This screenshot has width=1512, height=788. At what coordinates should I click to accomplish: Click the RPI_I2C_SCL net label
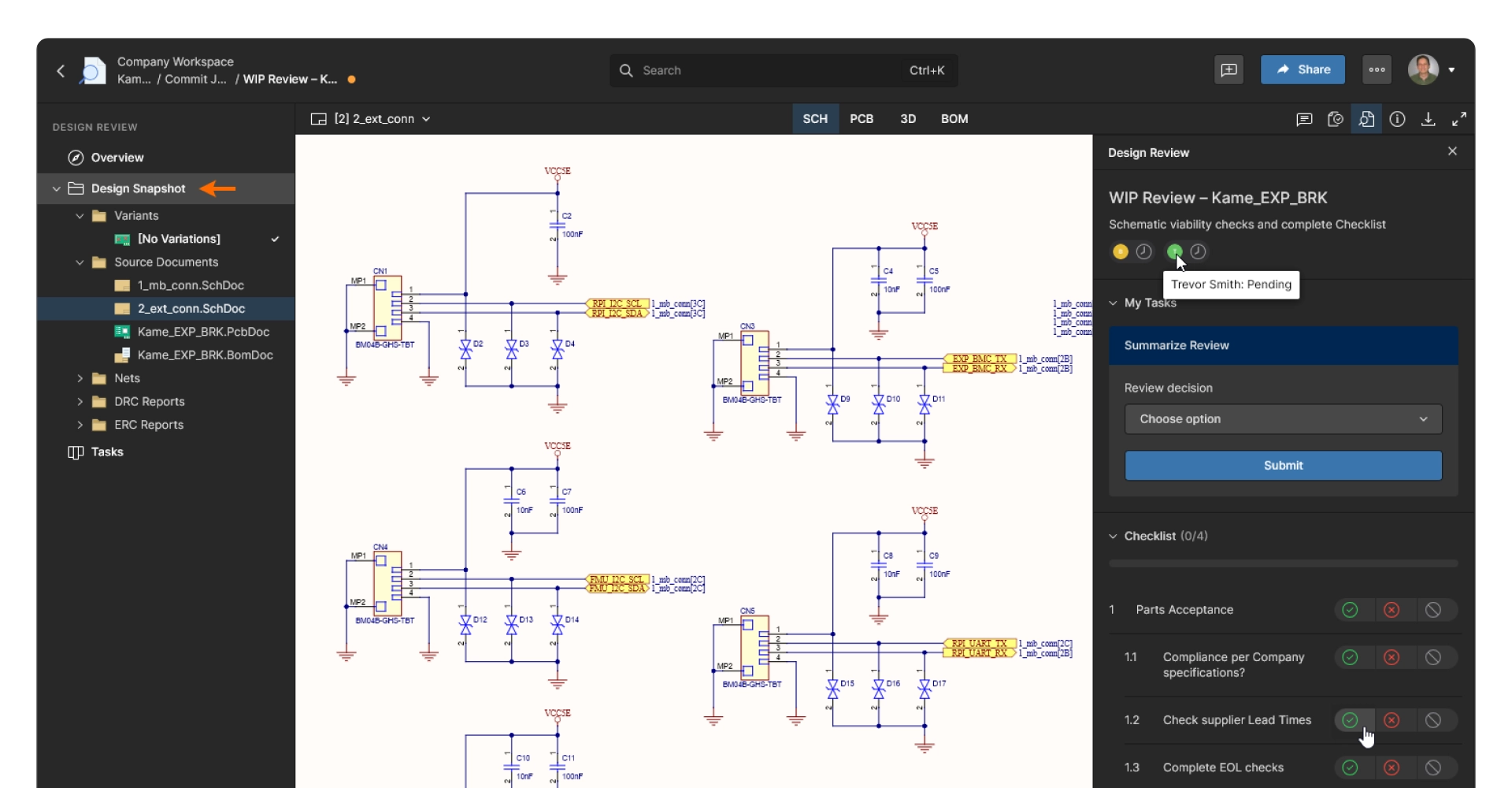point(618,303)
